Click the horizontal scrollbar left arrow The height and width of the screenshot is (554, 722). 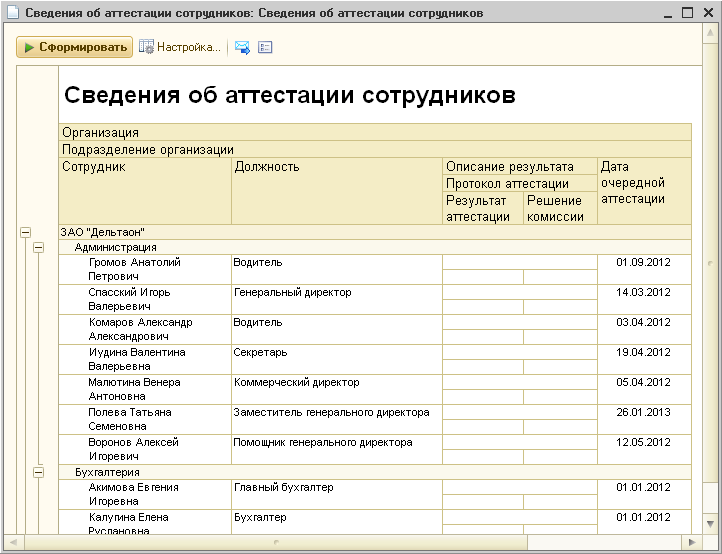[26, 541]
